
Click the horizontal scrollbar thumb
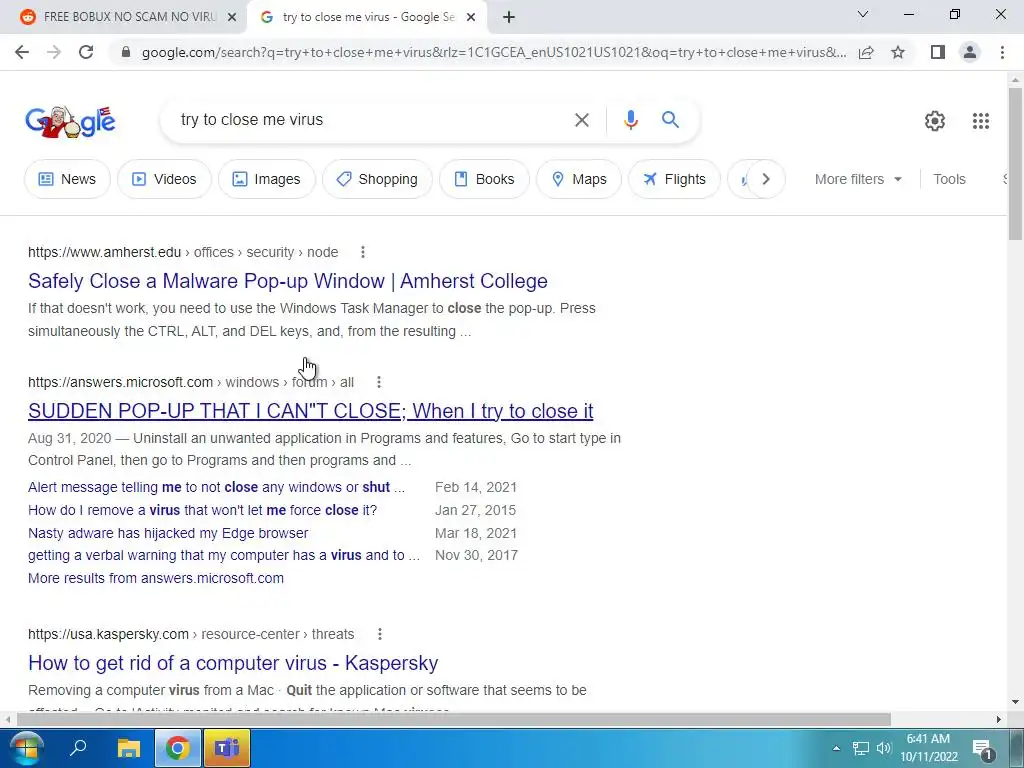coord(454,720)
